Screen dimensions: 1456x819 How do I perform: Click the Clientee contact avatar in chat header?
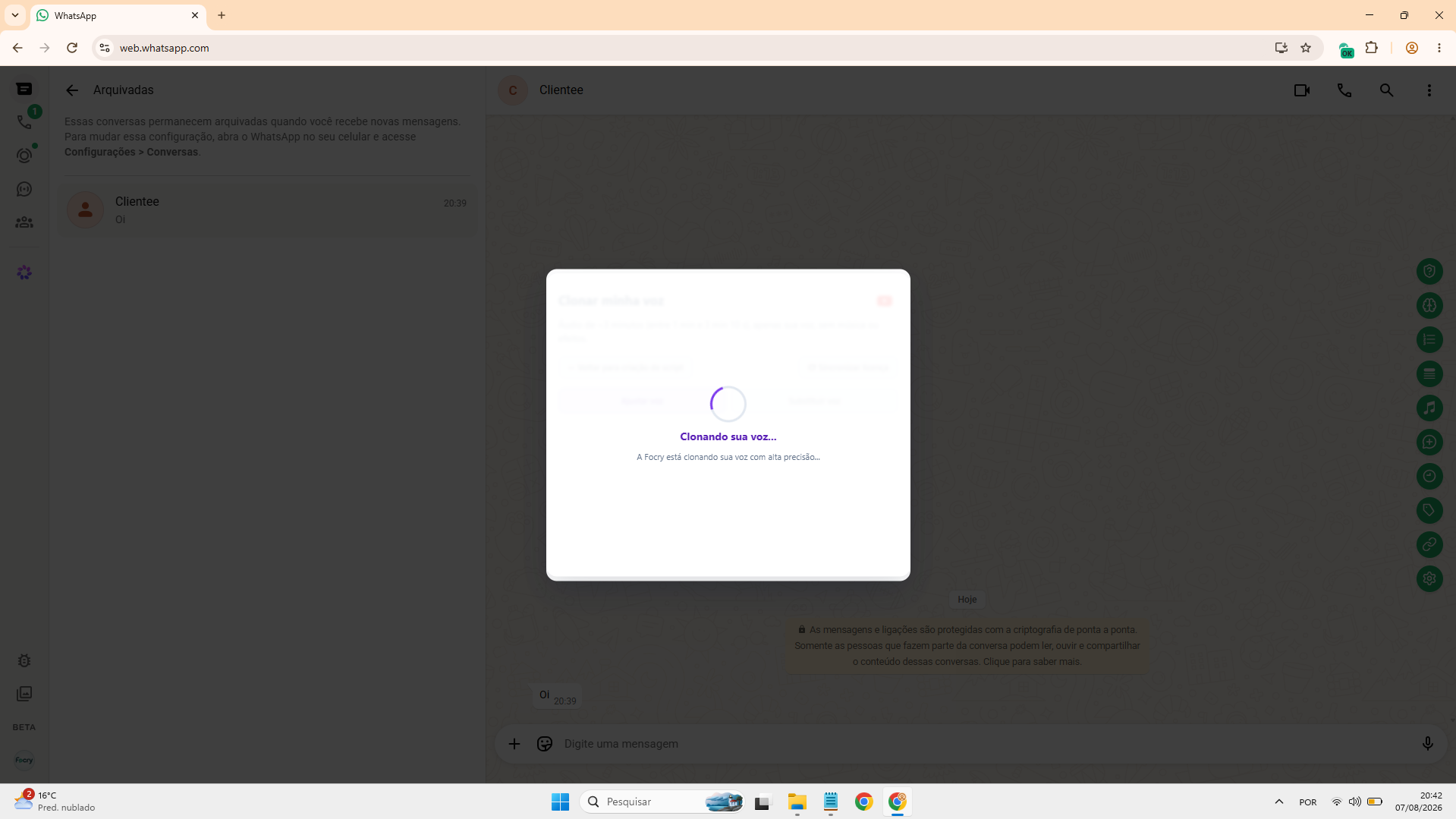point(513,90)
